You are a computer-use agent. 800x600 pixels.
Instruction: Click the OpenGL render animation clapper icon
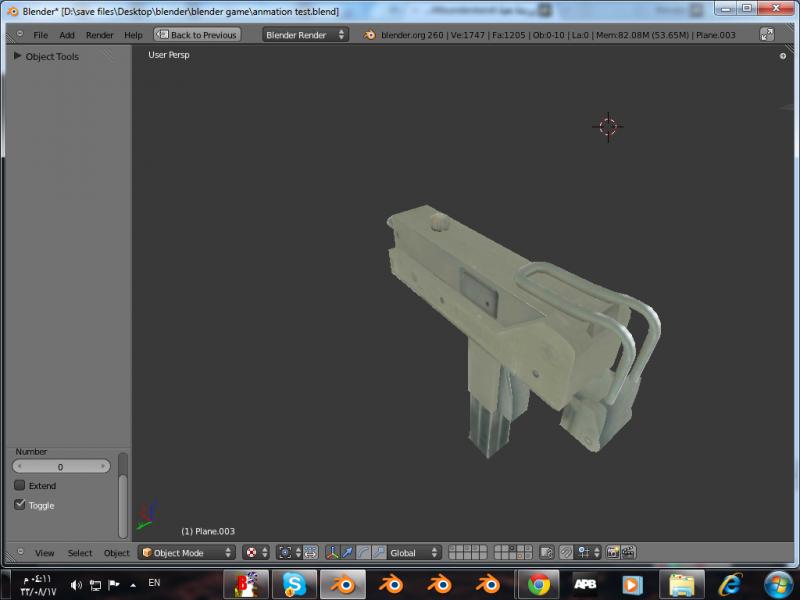(x=631, y=552)
